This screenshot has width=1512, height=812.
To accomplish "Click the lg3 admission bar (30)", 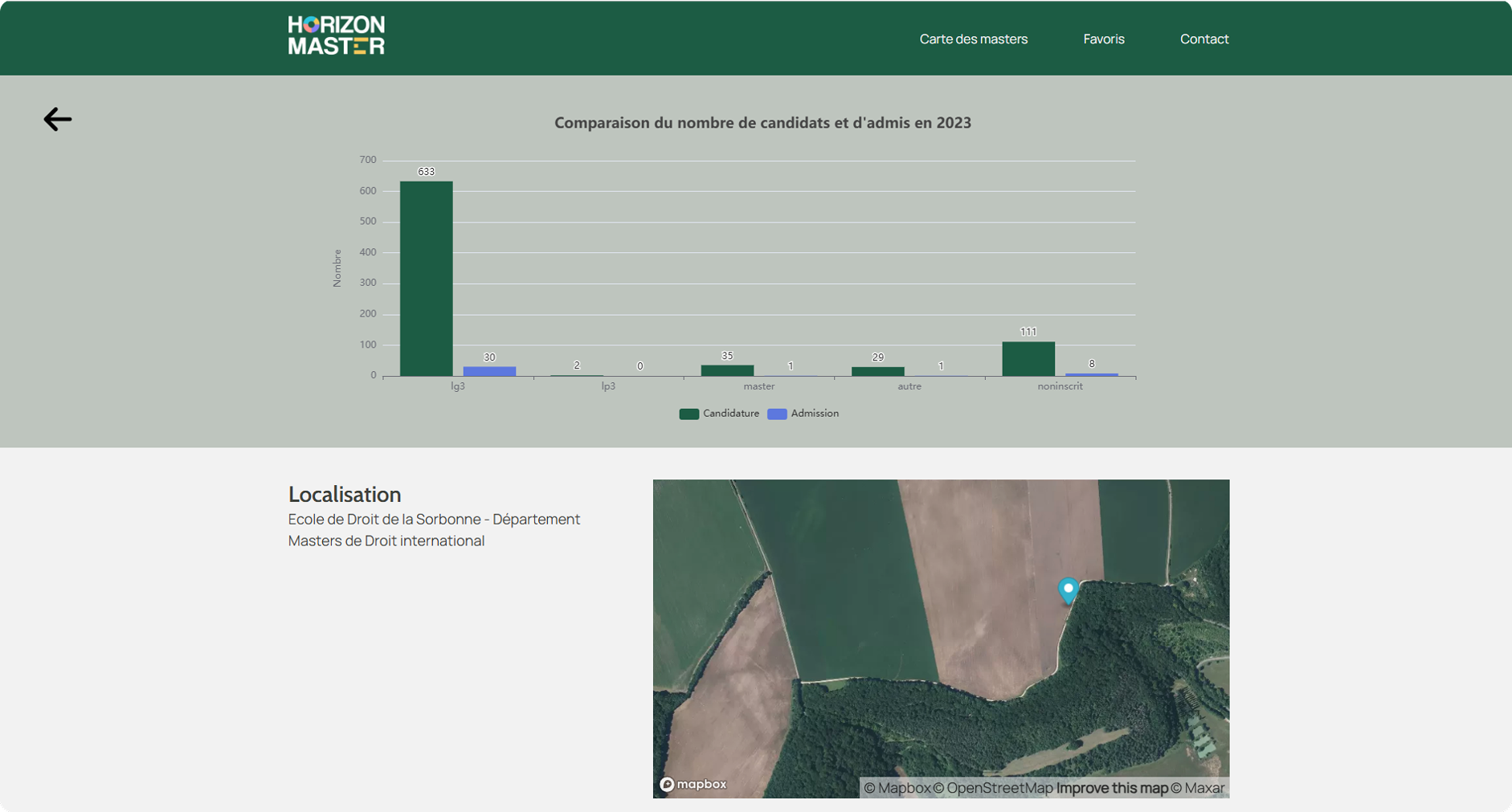I will [489, 371].
